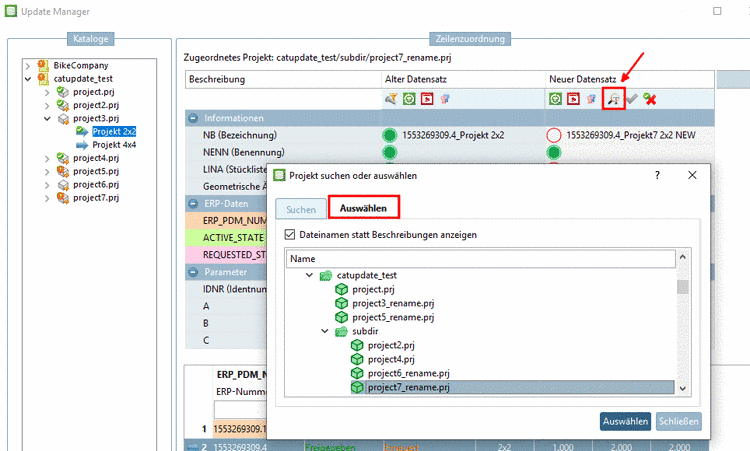750x451 pixels.
Task: Click the Neuer Datensatz column header
Action: coord(629,79)
